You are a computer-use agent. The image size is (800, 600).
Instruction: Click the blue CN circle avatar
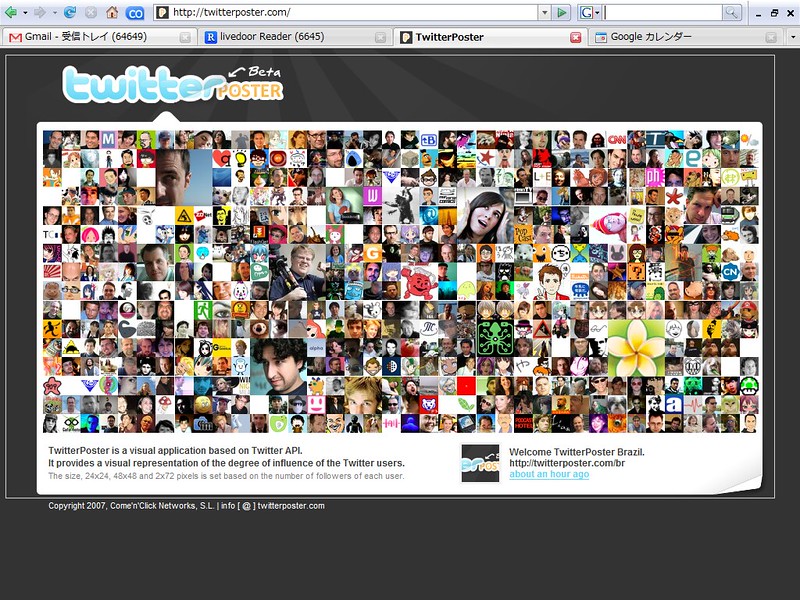[730, 272]
